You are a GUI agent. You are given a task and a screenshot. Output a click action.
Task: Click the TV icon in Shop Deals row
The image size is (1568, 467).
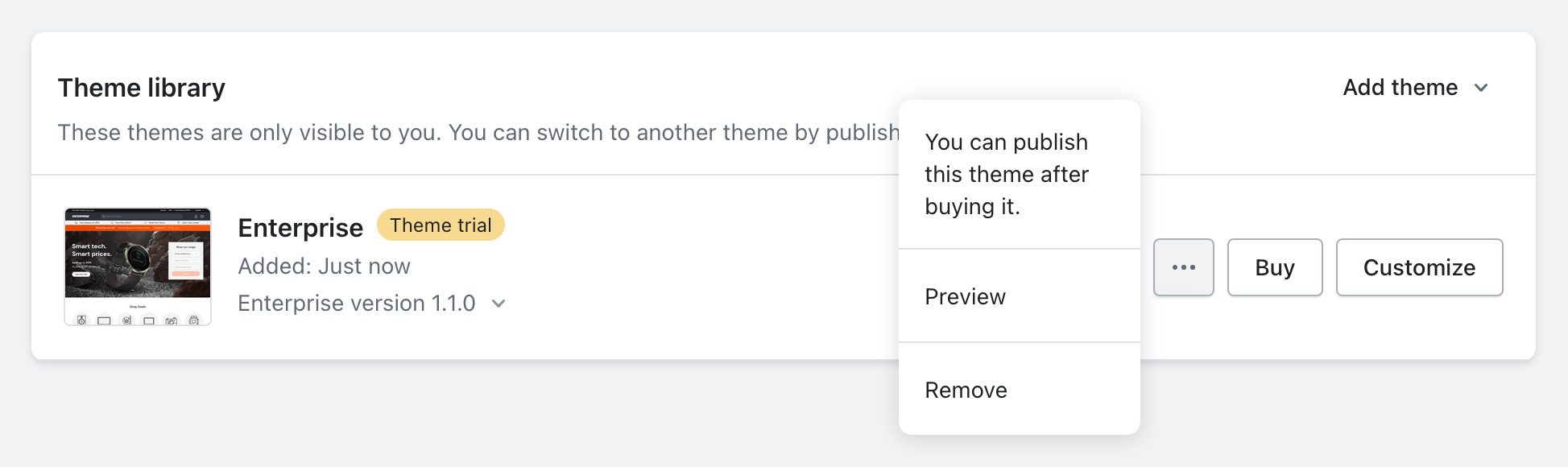point(103,320)
